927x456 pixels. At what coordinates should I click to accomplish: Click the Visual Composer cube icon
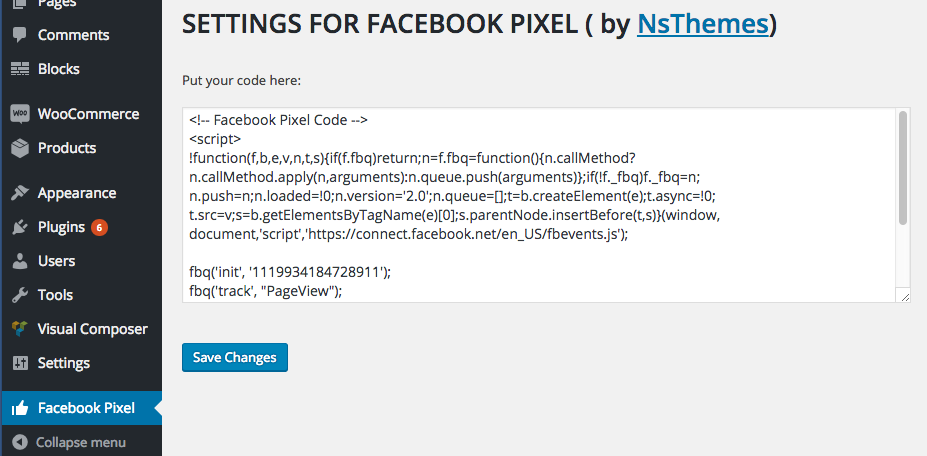click(x=20, y=329)
